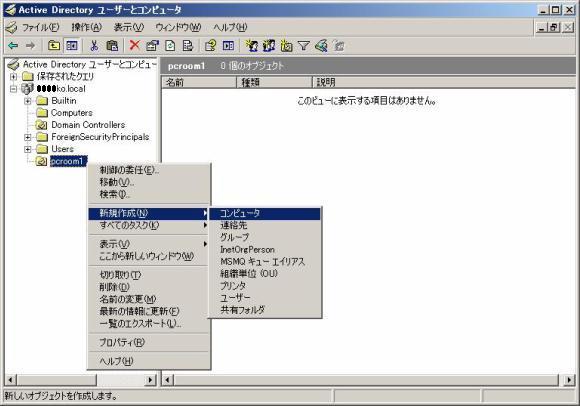Click left arrow of results pane scrollbar
Viewport: 580px width, 406px height.
(168, 380)
